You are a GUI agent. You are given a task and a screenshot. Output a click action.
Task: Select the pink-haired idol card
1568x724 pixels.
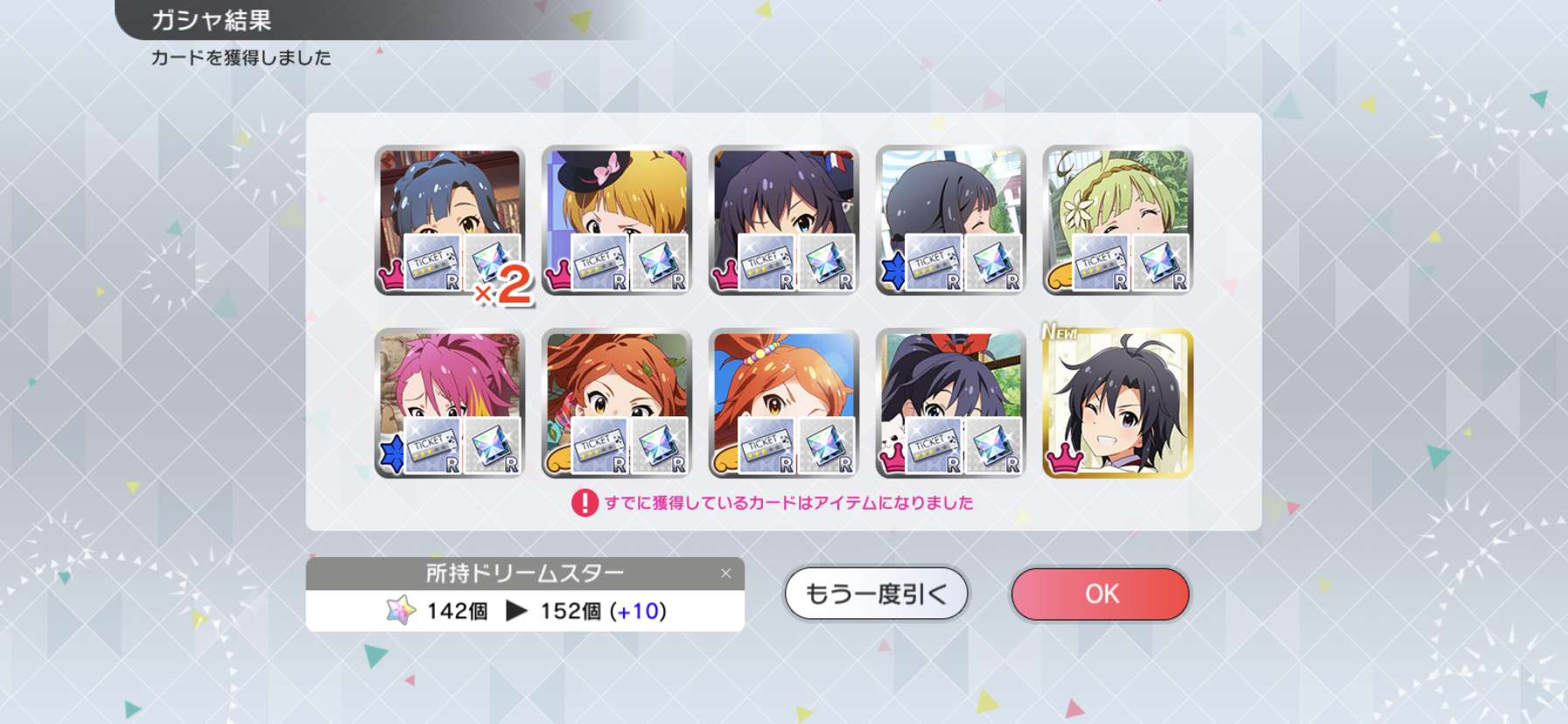tap(450, 403)
